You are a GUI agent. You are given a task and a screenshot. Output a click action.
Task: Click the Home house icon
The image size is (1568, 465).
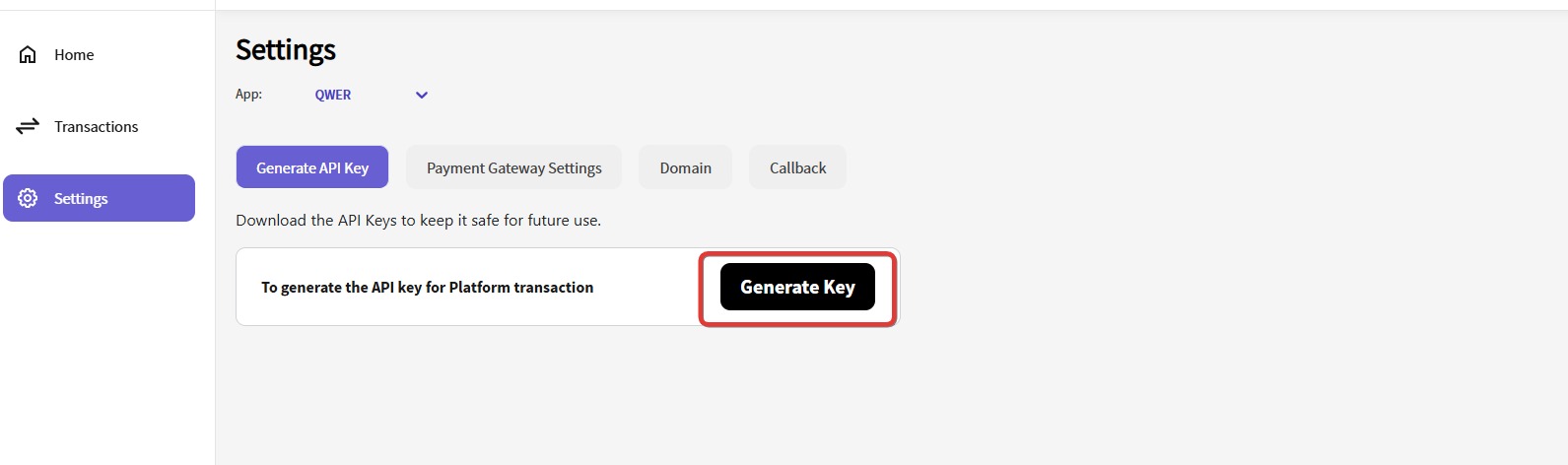[x=28, y=55]
